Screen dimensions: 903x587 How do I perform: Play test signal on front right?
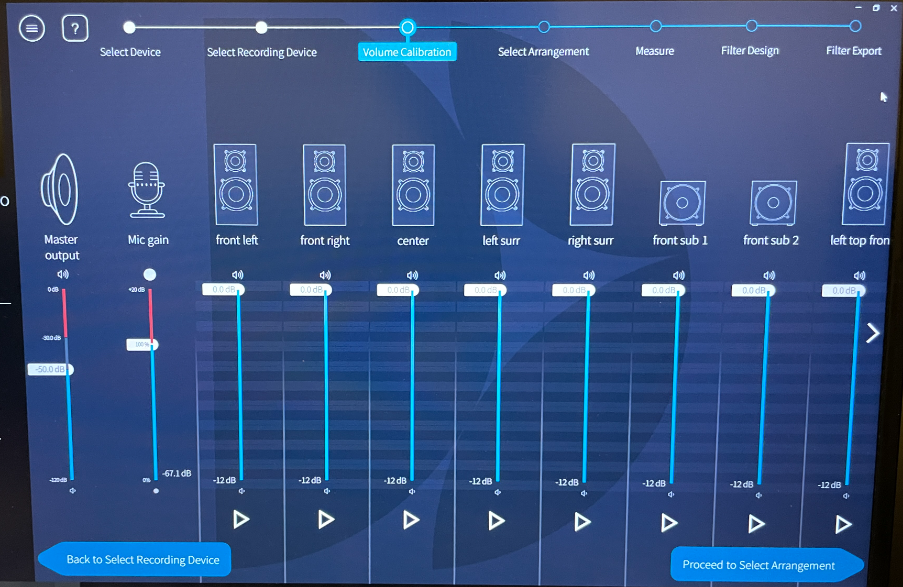pyautogui.click(x=326, y=520)
